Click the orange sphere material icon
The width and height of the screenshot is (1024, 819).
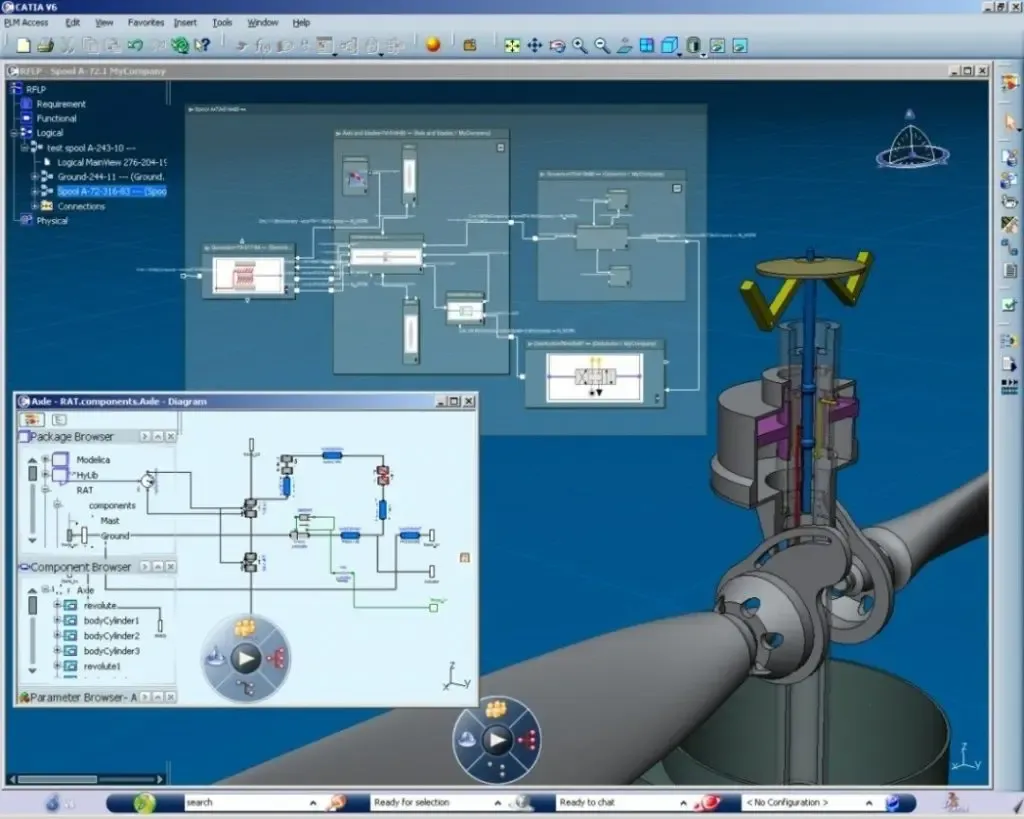click(433, 45)
